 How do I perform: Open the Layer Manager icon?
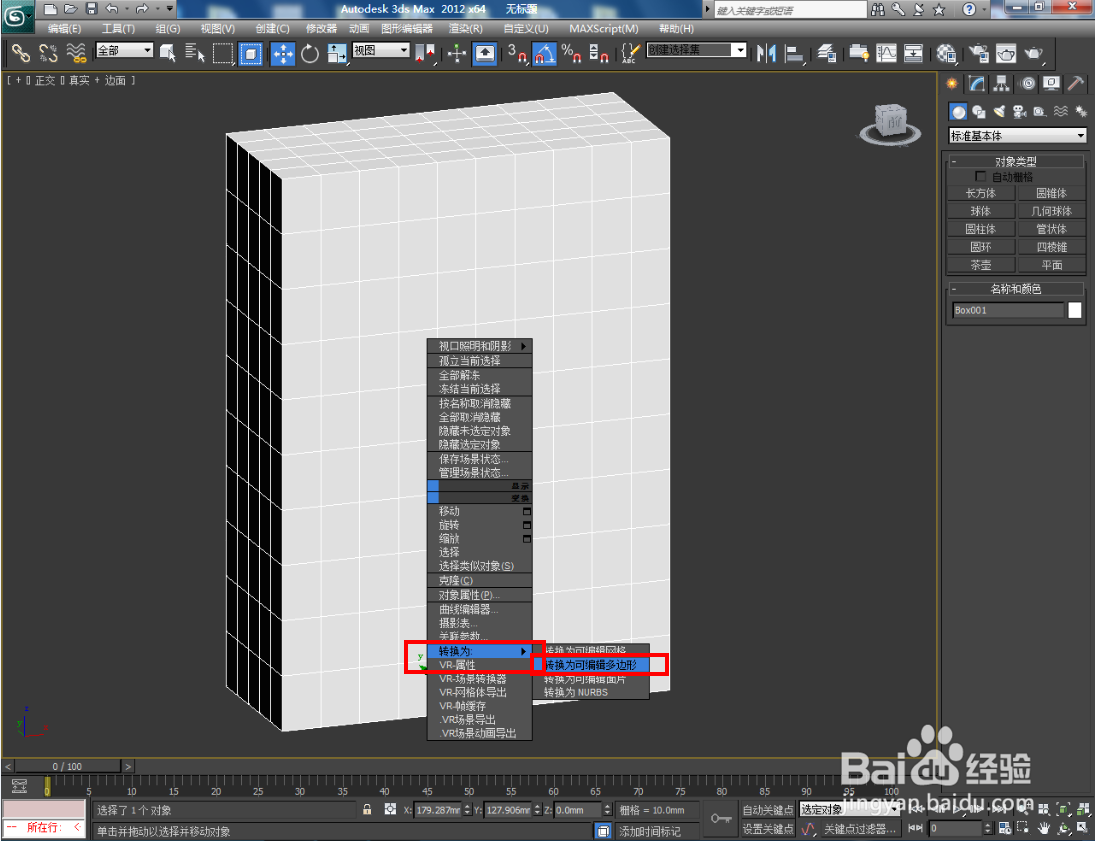[x=827, y=53]
